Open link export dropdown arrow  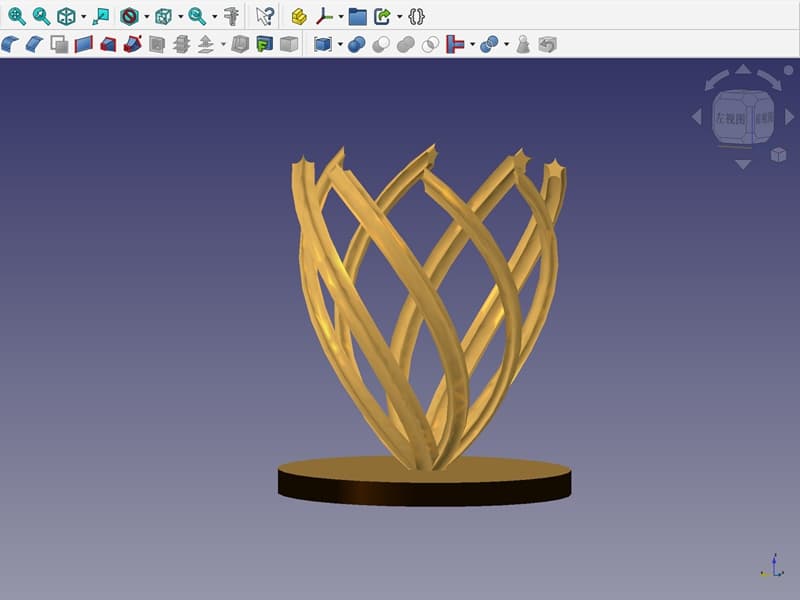[x=399, y=17]
